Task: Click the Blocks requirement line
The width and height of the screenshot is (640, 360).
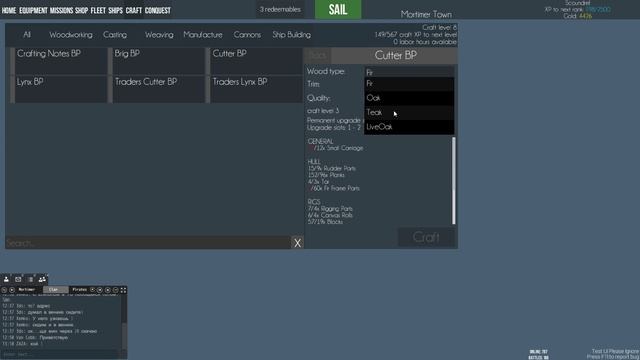Action: tap(325, 222)
